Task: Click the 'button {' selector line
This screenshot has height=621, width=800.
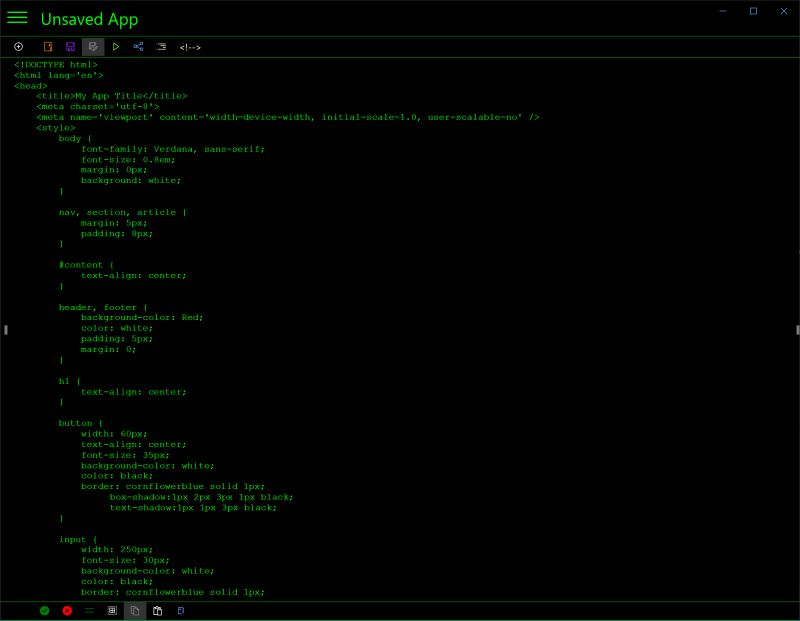Action: (81, 423)
